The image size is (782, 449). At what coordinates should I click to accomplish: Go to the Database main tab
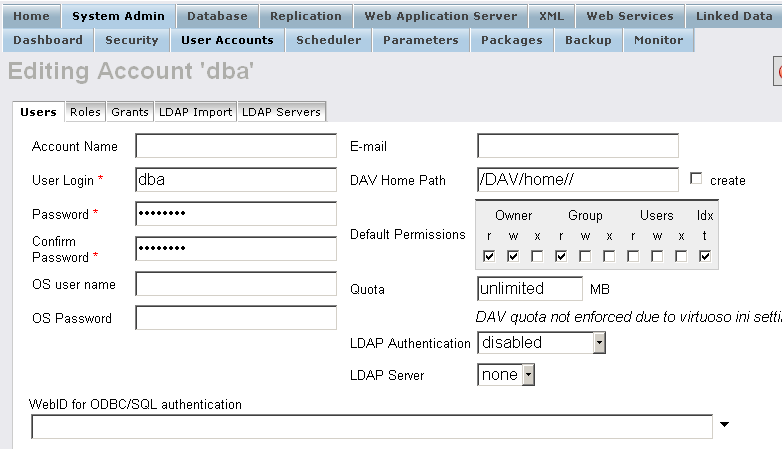[x=217, y=16]
